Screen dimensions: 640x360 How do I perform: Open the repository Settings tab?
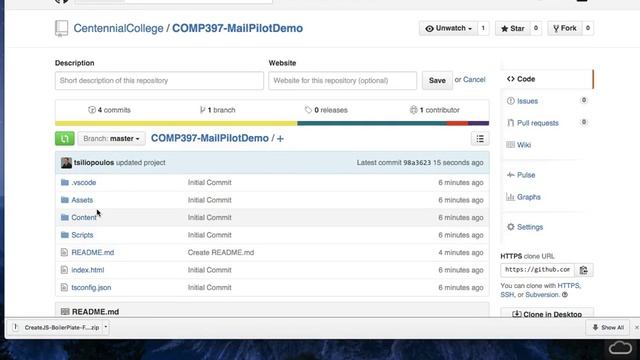click(x=530, y=227)
